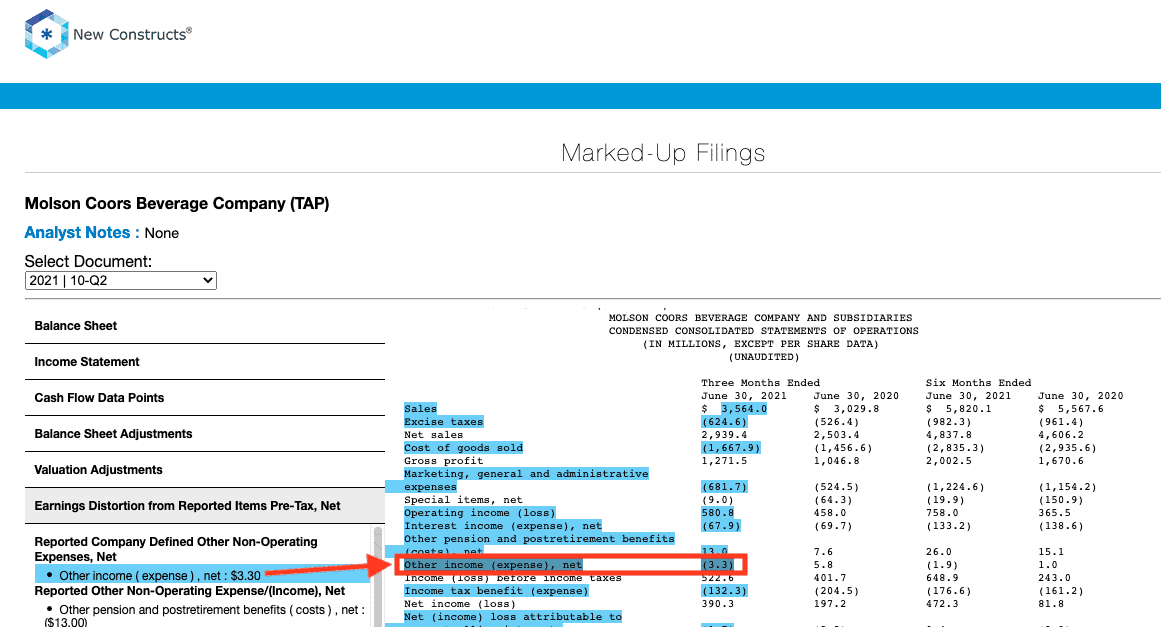Expand the Balance Sheet section
Screen dimensions: 1161x627
tap(205, 326)
